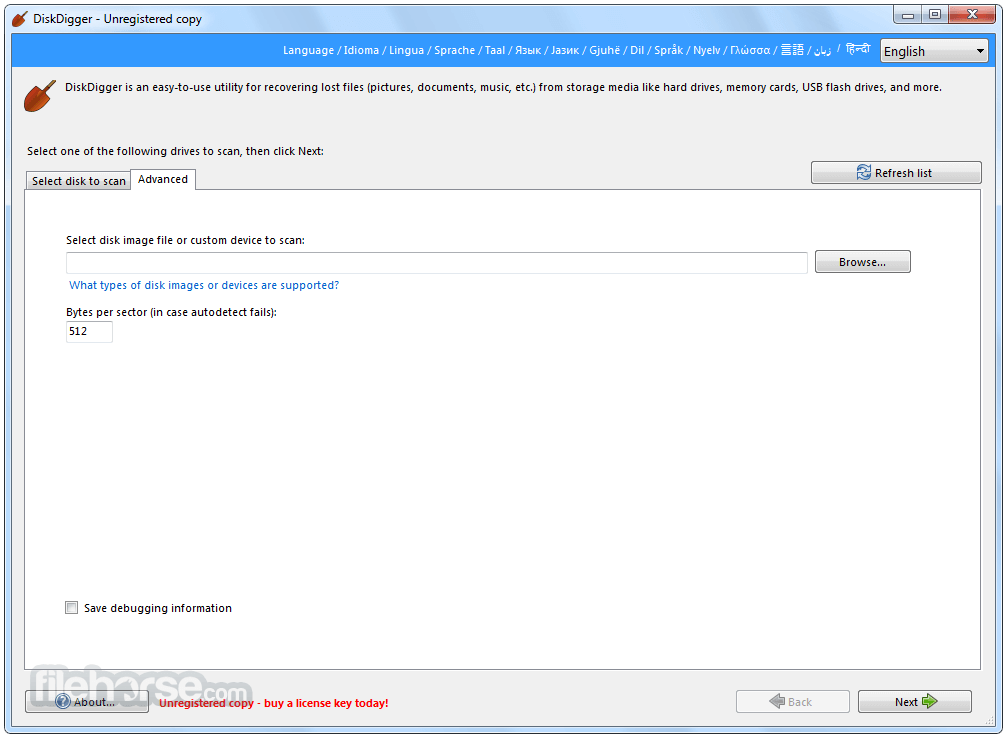Click the Bytes per sector field

[x=89, y=332]
